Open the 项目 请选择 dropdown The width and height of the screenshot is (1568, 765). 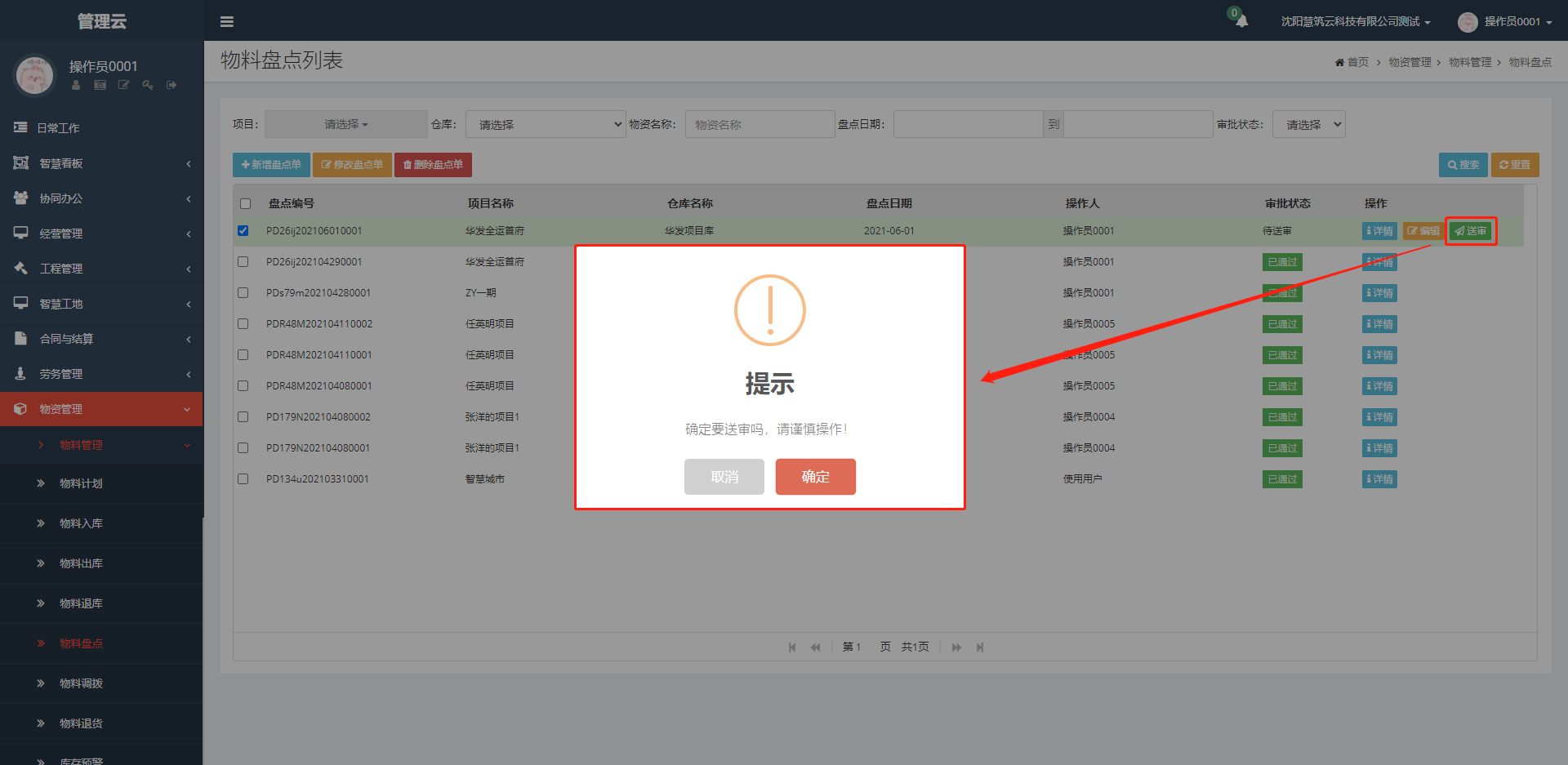[x=346, y=124]
